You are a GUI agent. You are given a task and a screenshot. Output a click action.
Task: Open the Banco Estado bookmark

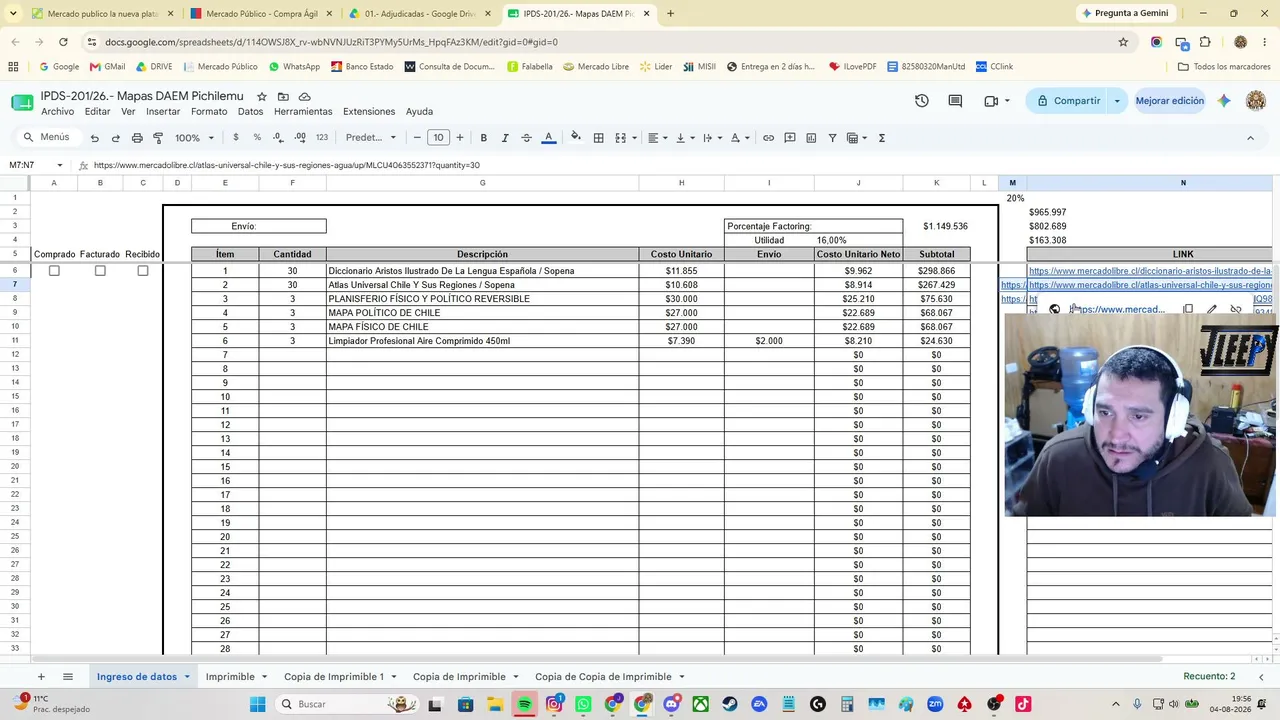pyautogui.click(x=361, y=67)
